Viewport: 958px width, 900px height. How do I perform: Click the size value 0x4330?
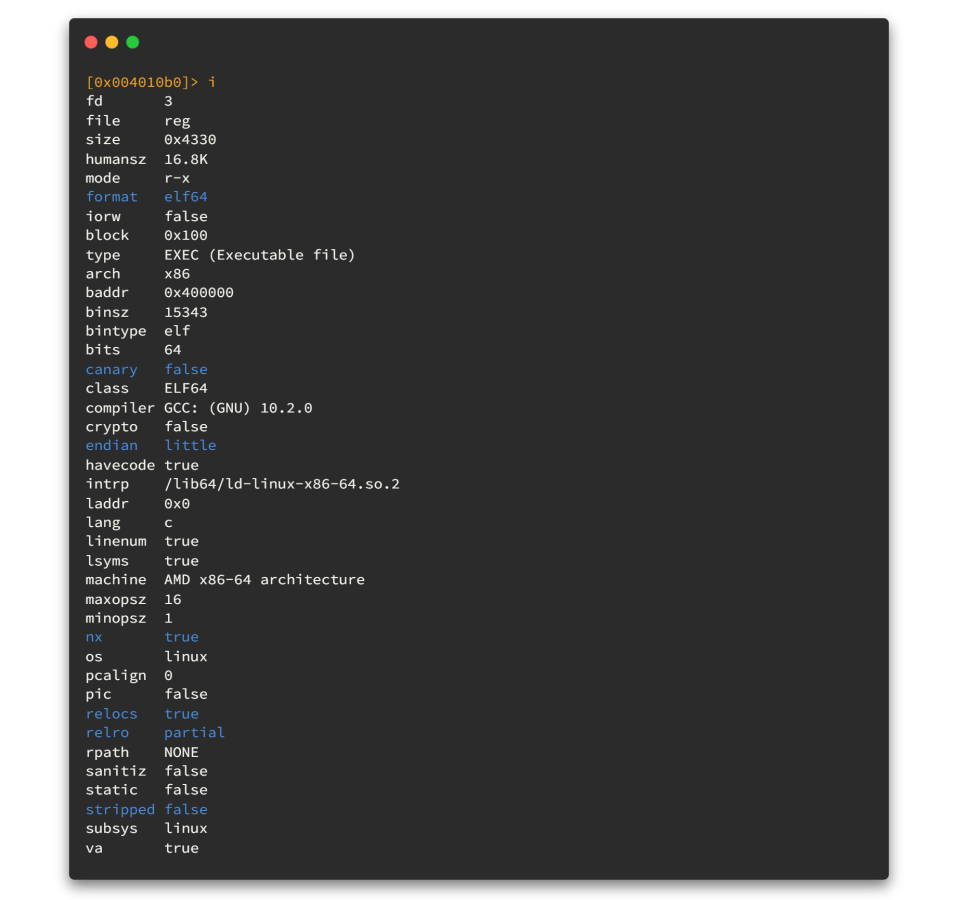click(190, 140)
